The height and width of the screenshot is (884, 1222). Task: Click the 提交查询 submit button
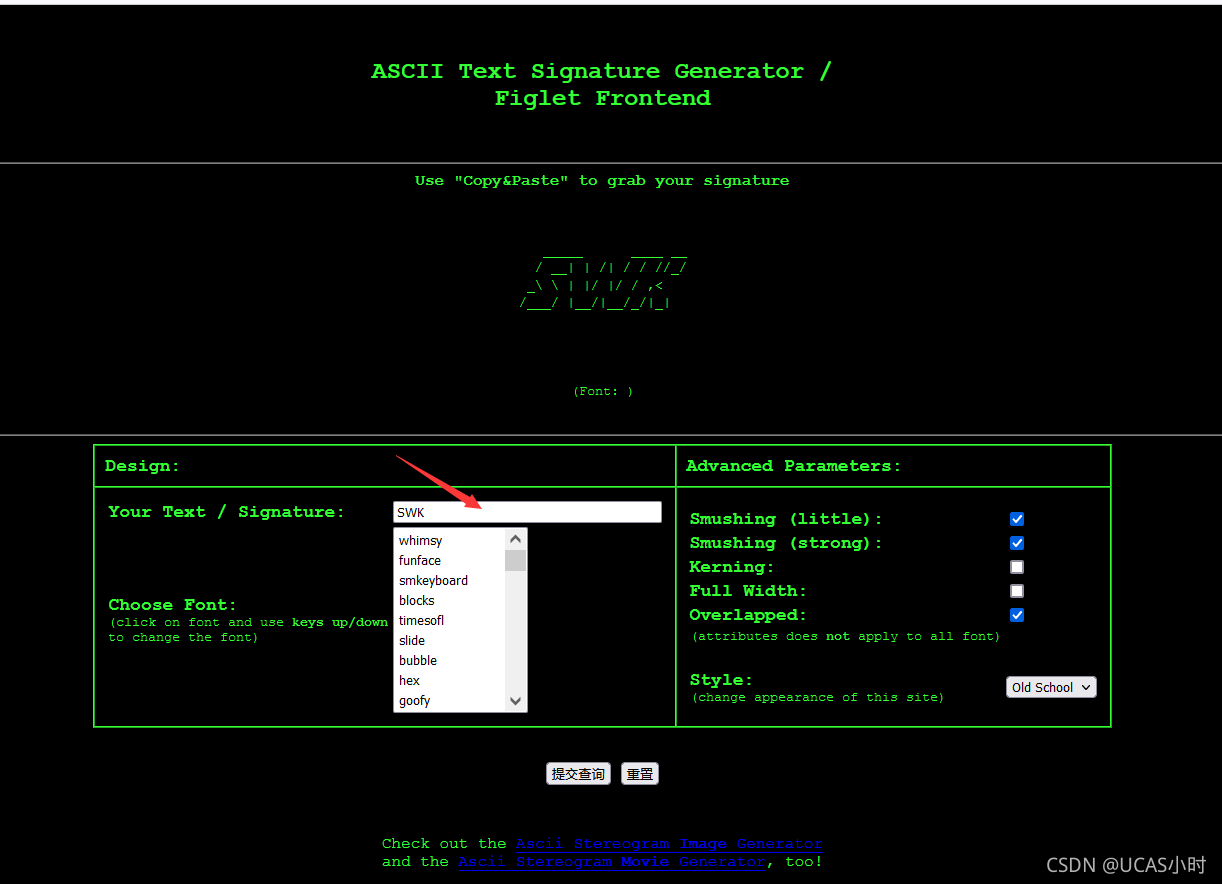pos(578,774)
